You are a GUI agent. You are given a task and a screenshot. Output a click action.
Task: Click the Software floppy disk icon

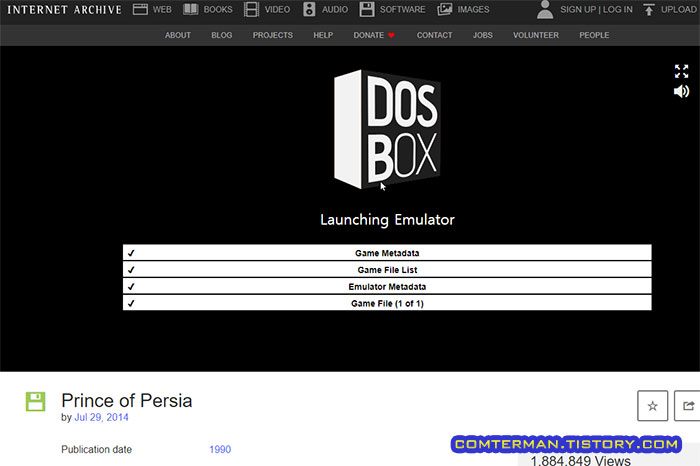click(x=367, y=9)
